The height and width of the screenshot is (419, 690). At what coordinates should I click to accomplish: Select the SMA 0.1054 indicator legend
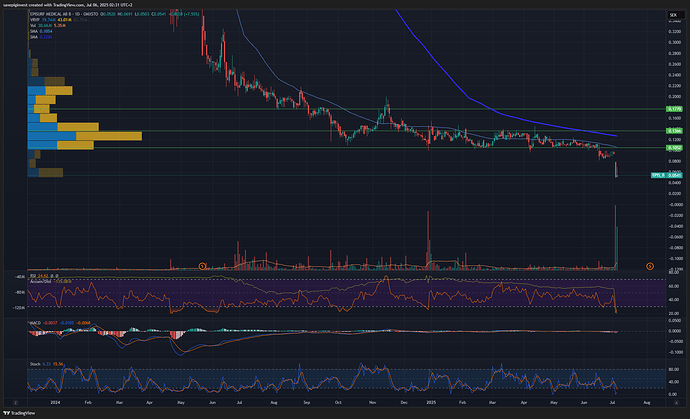(x=41, y=31)
